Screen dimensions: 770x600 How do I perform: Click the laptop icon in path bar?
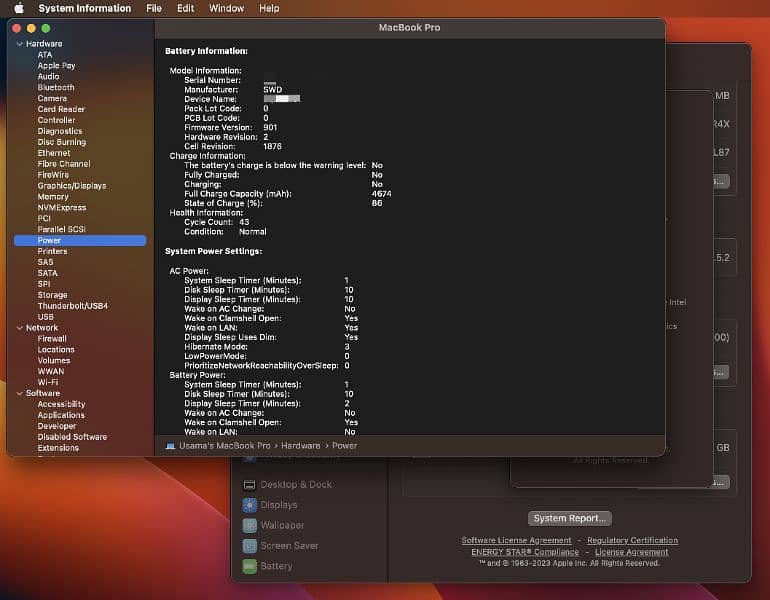click(170, 446)
